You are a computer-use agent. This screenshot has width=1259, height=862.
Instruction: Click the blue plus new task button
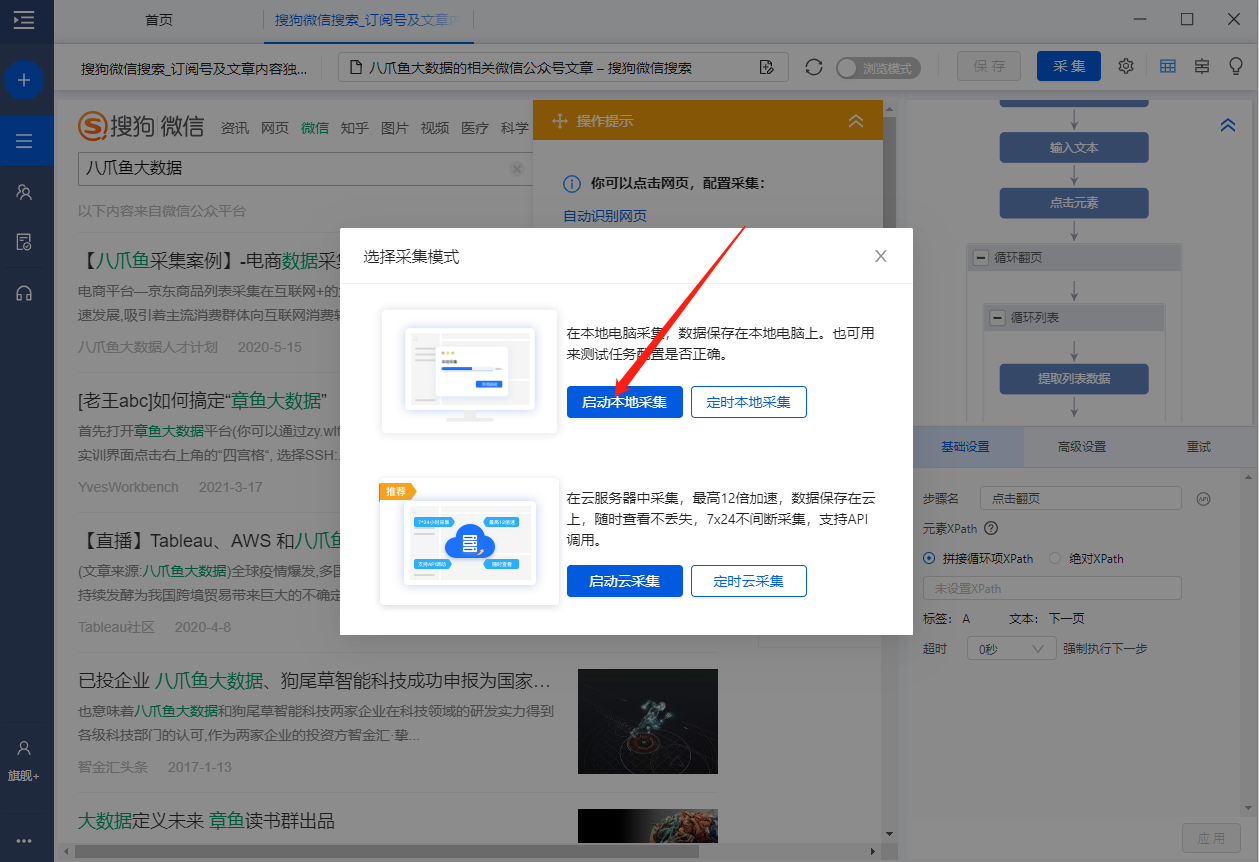24,80
